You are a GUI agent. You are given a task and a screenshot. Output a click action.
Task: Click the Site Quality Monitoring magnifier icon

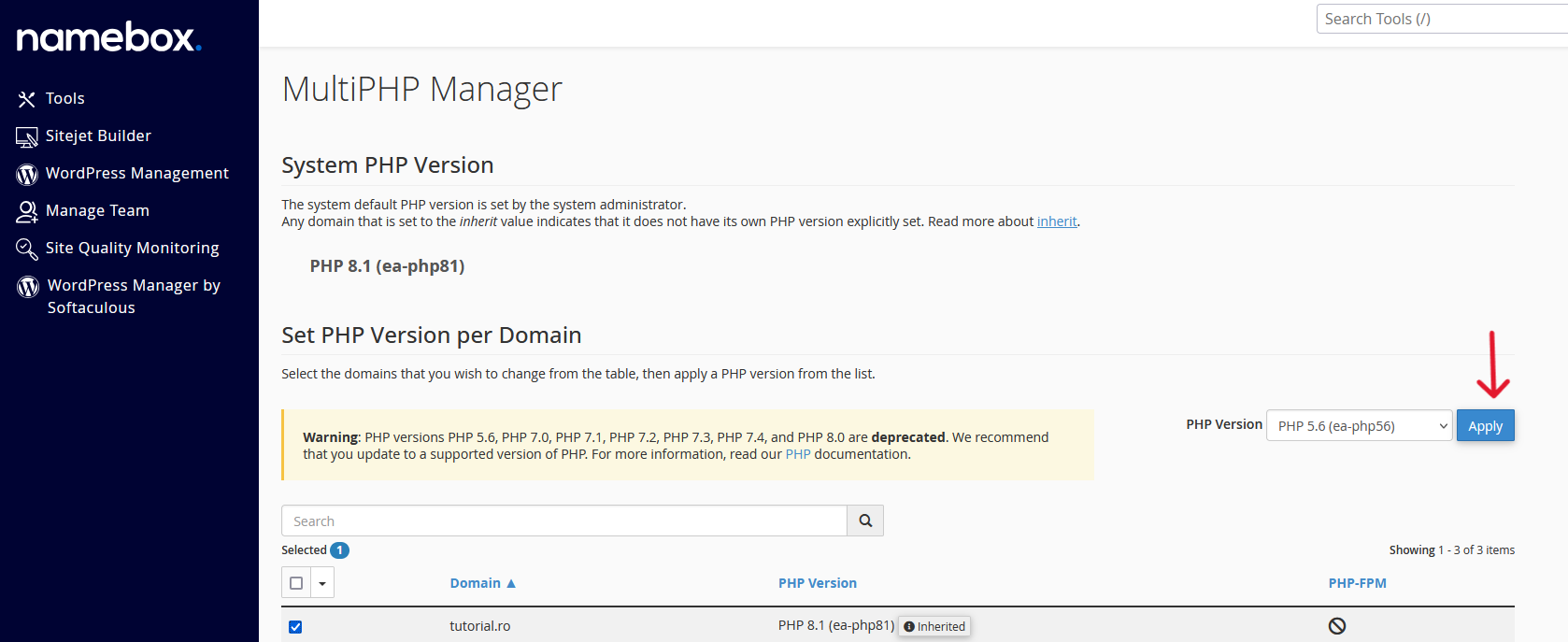click(x=27, y=250)
